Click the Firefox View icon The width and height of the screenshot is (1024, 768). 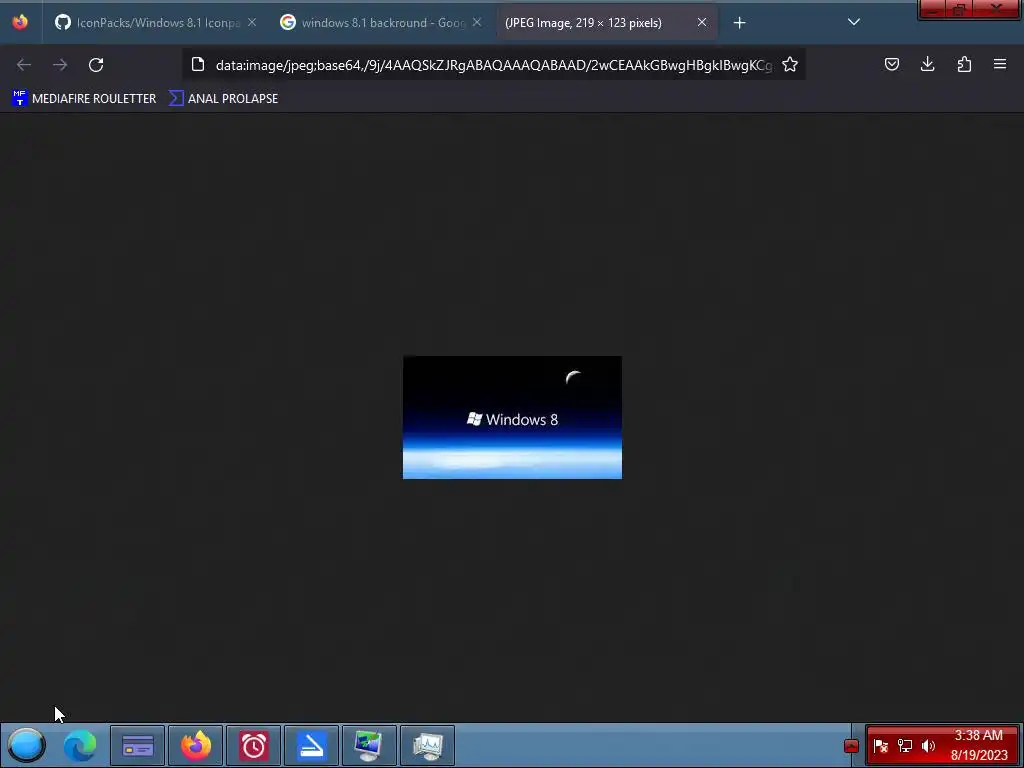tap(20, 22)
